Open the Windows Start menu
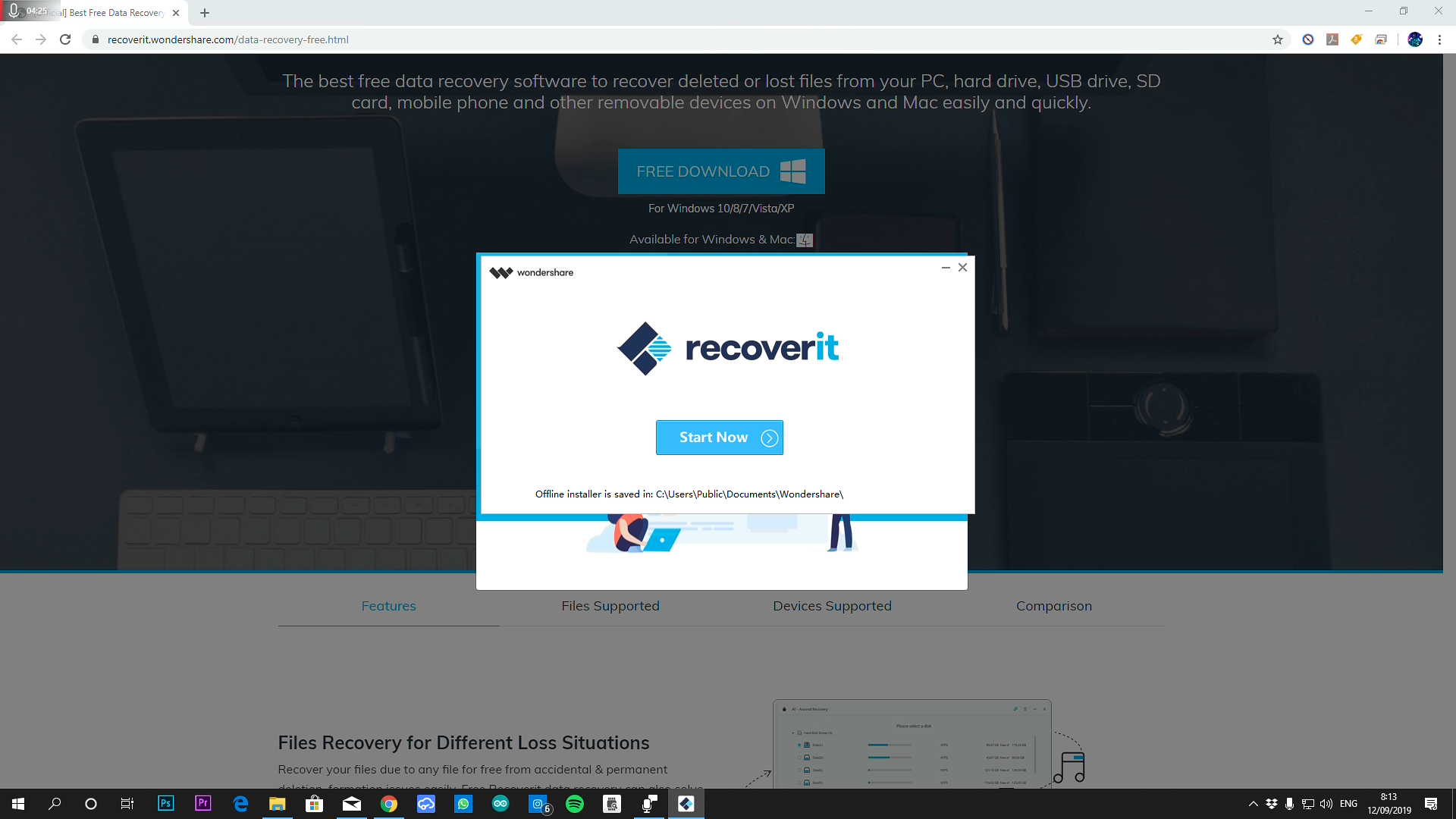Screen dimensions: 1456x819 [18, 804]
